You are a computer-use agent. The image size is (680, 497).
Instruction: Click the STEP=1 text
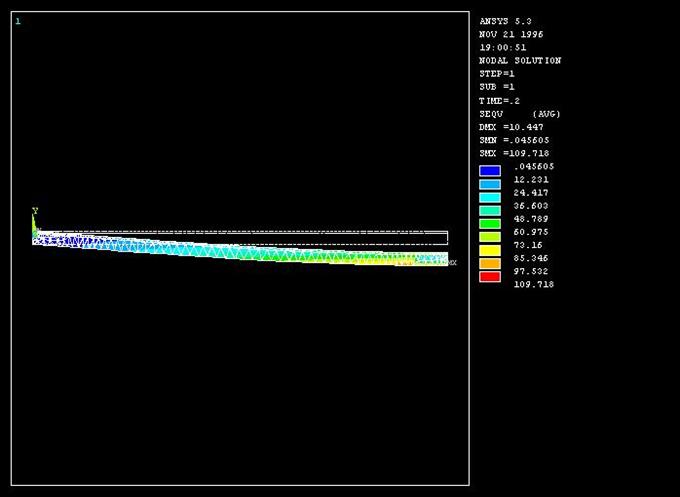click(497, 74)
